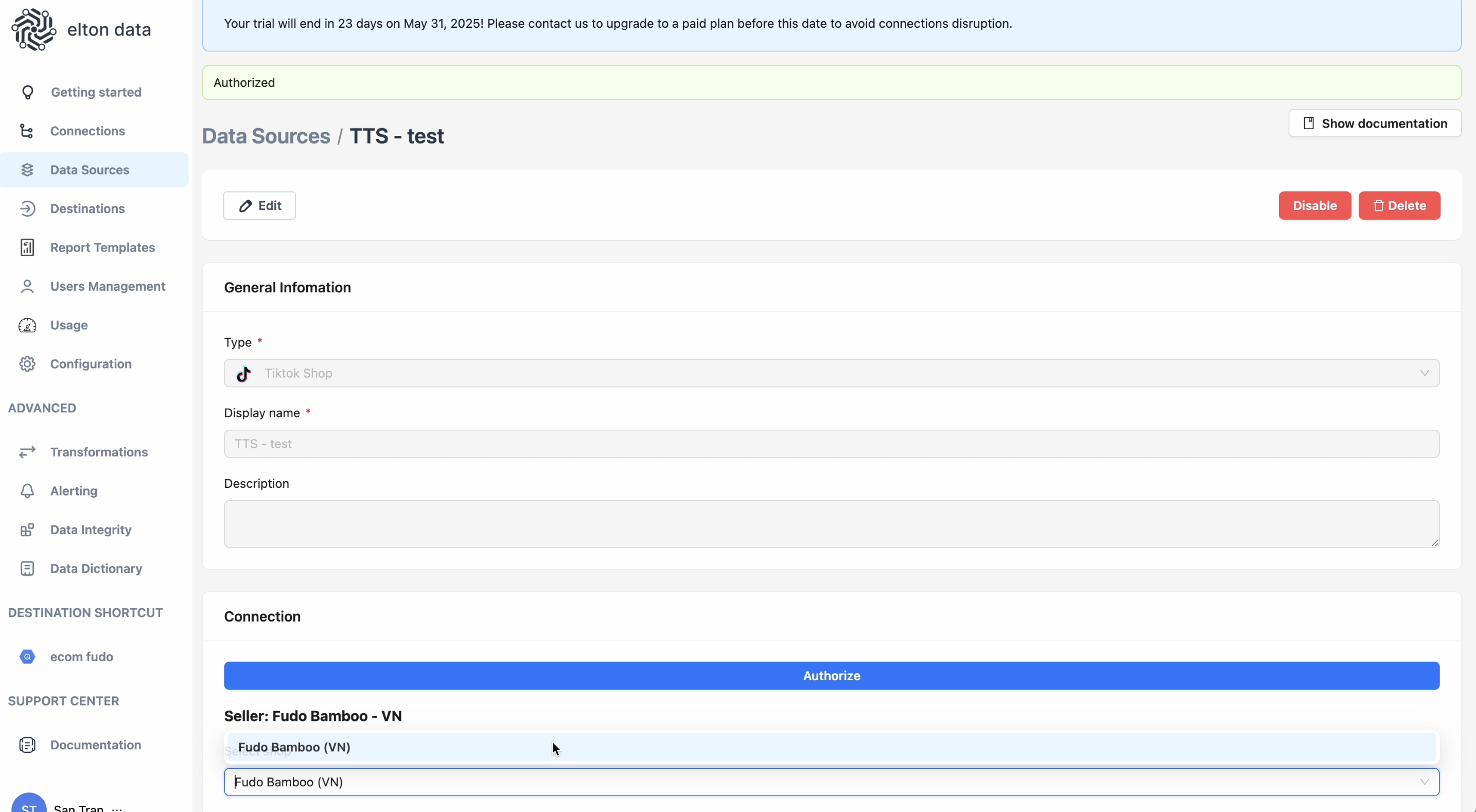Image resolution: width=1476 pixels, height=812 pixels.
Task: Click the Select shop dropdown chevron
Action: [x=1425, y=782]
